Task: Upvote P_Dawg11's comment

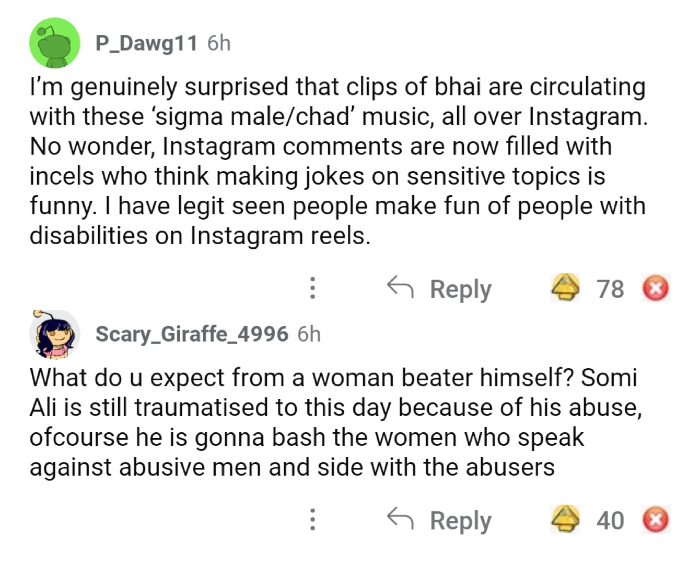Action: [566, 289]
